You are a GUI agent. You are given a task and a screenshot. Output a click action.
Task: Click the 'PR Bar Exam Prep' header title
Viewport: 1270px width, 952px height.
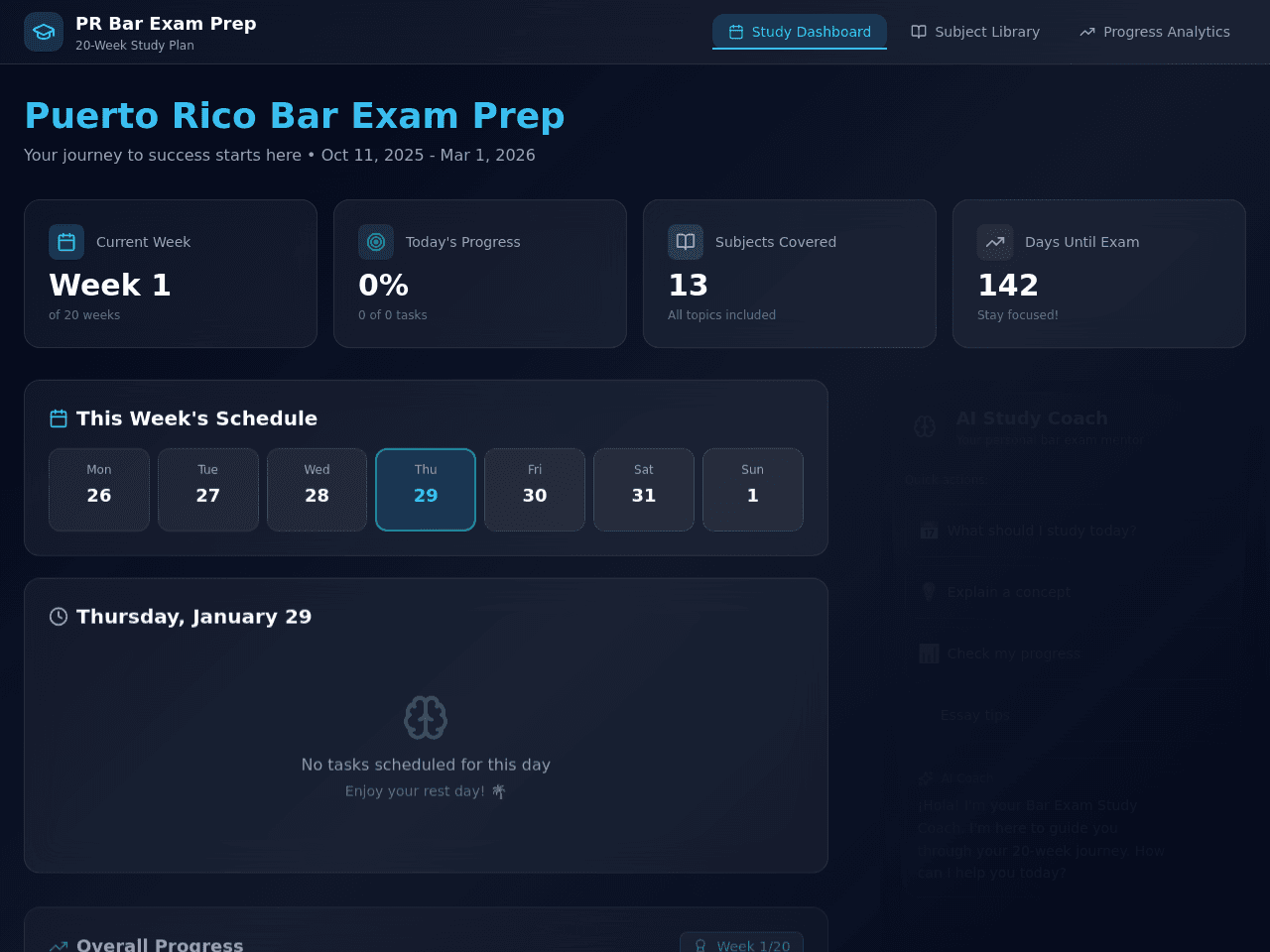click(x=166, y=24)
